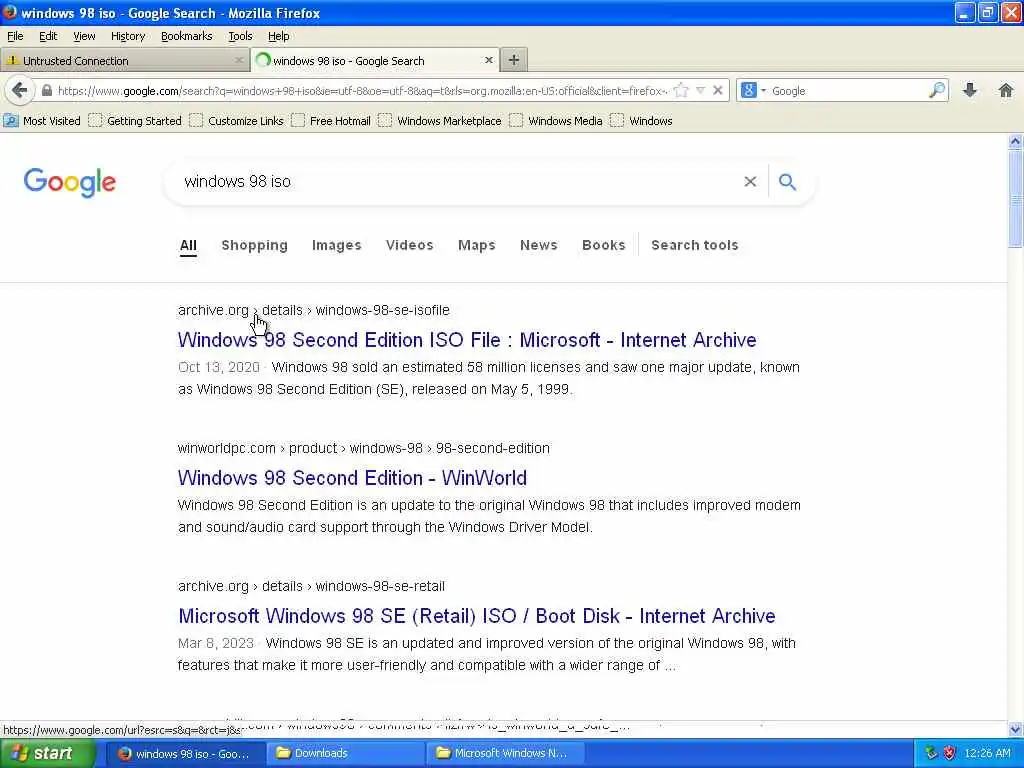
Task: Open the Bookmarks menu
Action: point(187,36)
